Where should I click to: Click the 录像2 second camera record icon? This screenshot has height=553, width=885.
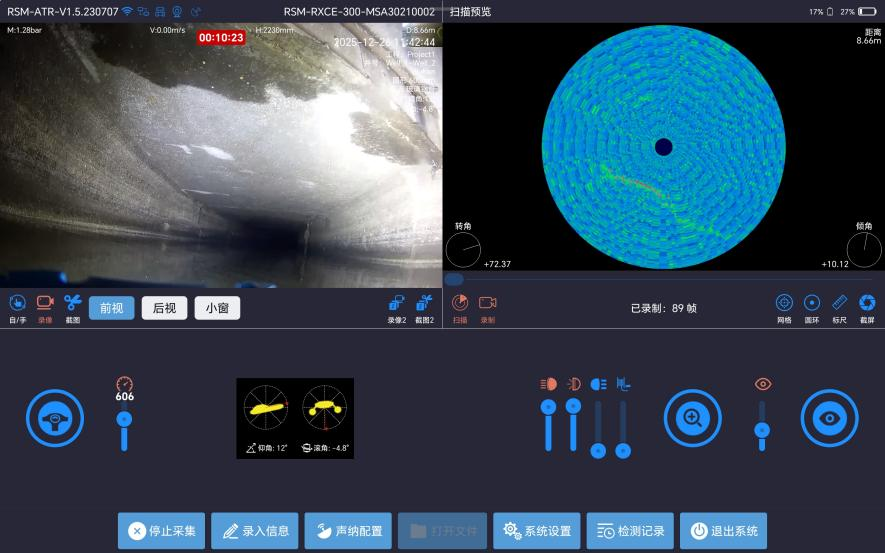tap(397, 303)
